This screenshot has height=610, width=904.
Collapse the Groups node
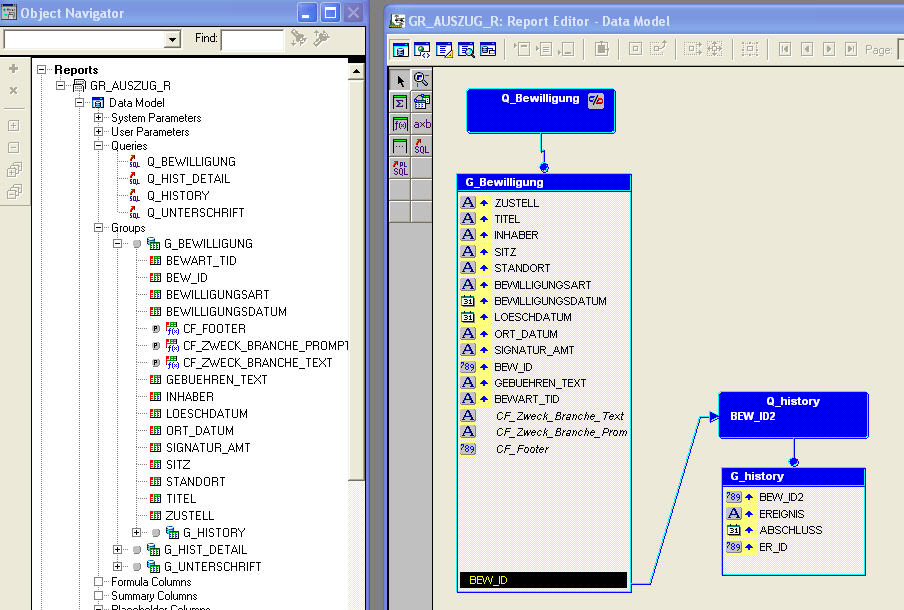[99, 228]
